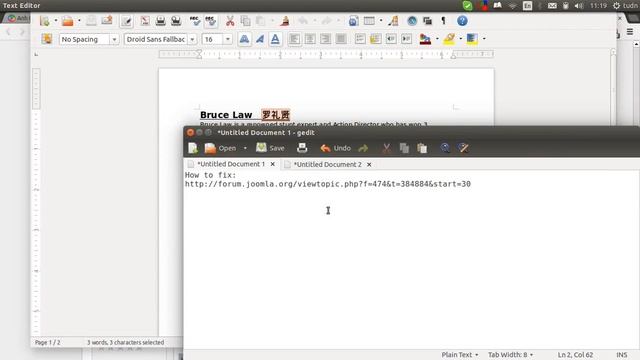Toggle Bold formatting in Writer
The height and width of the screenshot is (360, 640).
pos(244,39)
